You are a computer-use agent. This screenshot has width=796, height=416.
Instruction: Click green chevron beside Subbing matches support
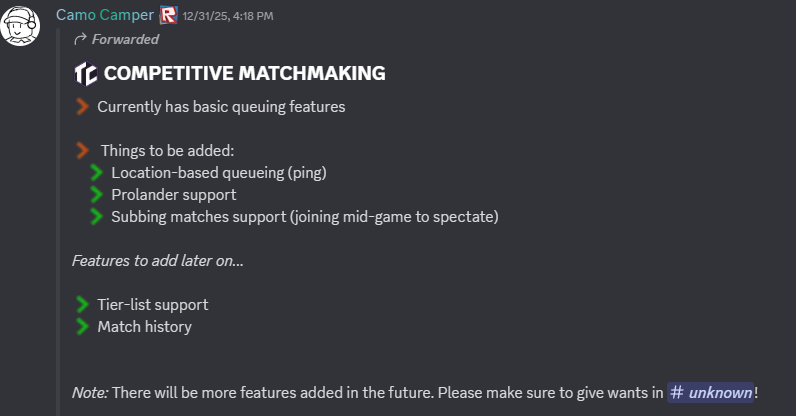(96, 216)
